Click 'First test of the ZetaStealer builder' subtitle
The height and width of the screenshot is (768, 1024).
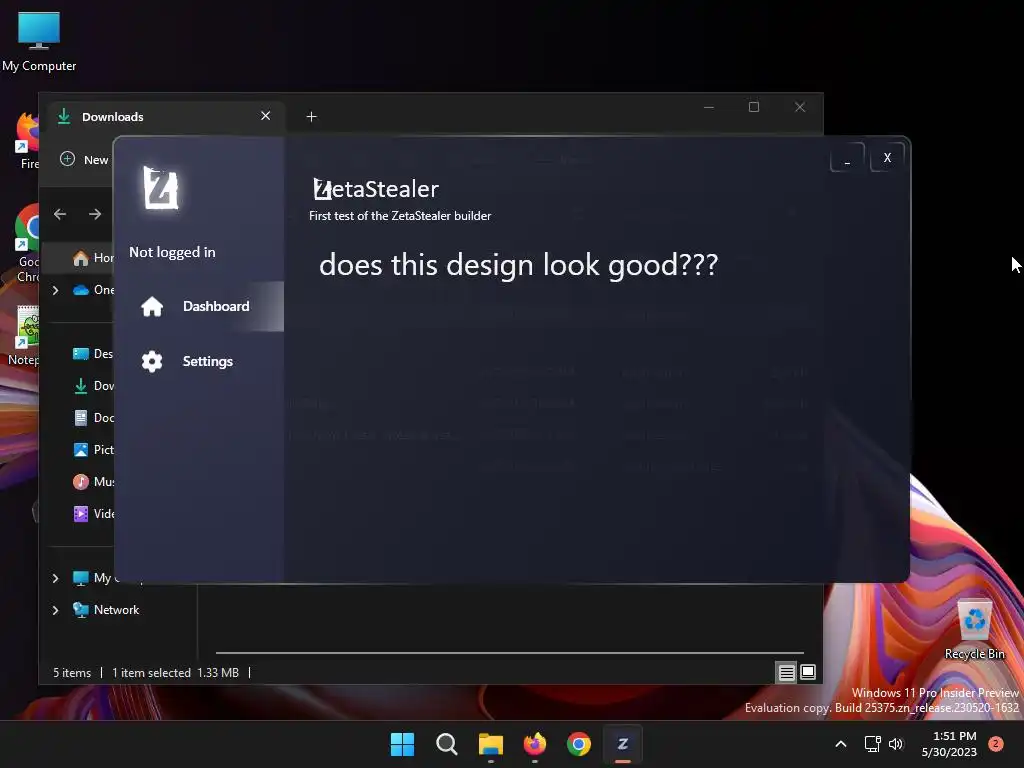[400, 216]
